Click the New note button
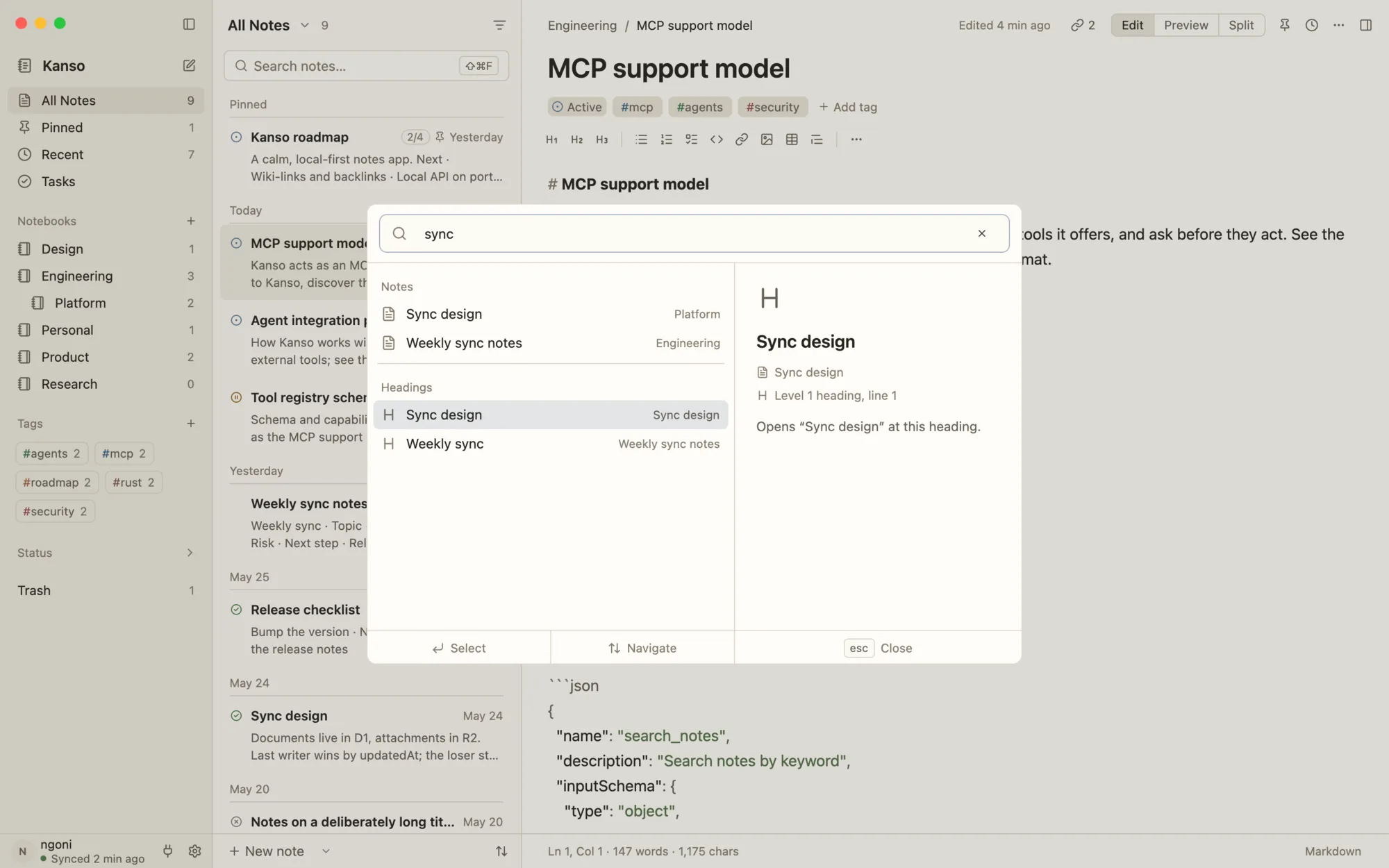 (x=267, y=851)
